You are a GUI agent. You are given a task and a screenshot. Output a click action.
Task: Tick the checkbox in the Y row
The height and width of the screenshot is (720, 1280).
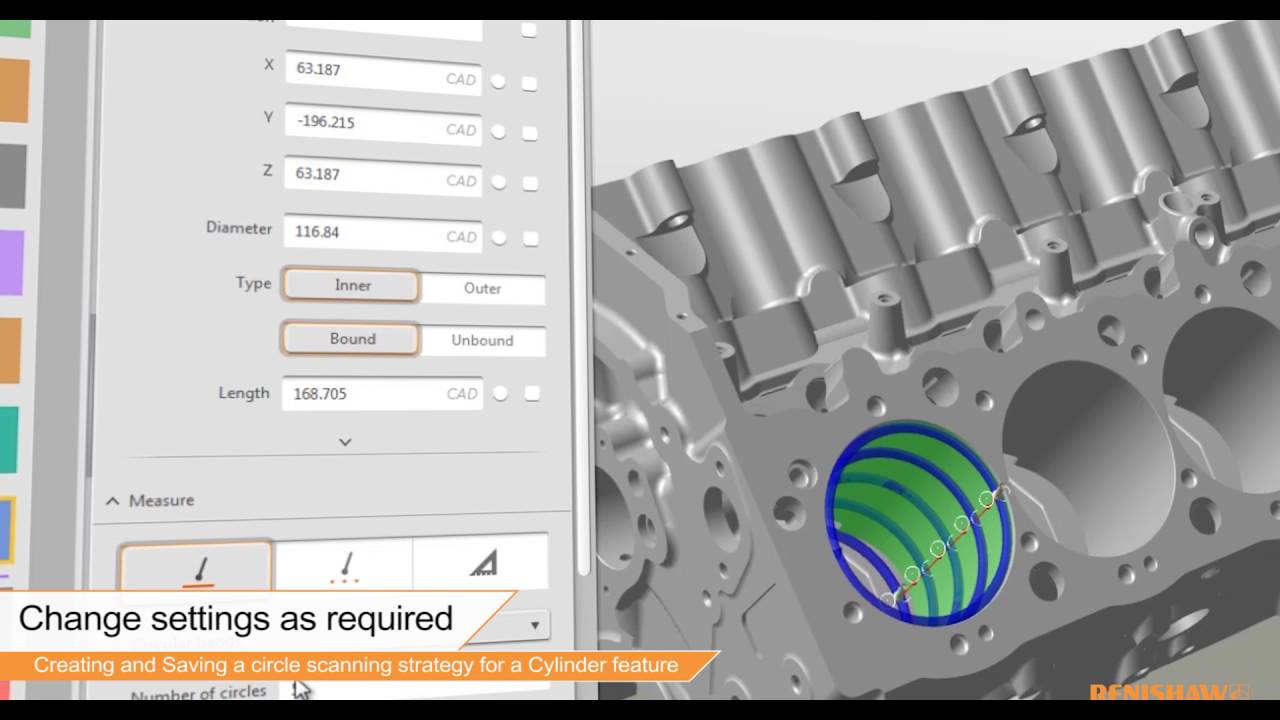click(530, 133)
